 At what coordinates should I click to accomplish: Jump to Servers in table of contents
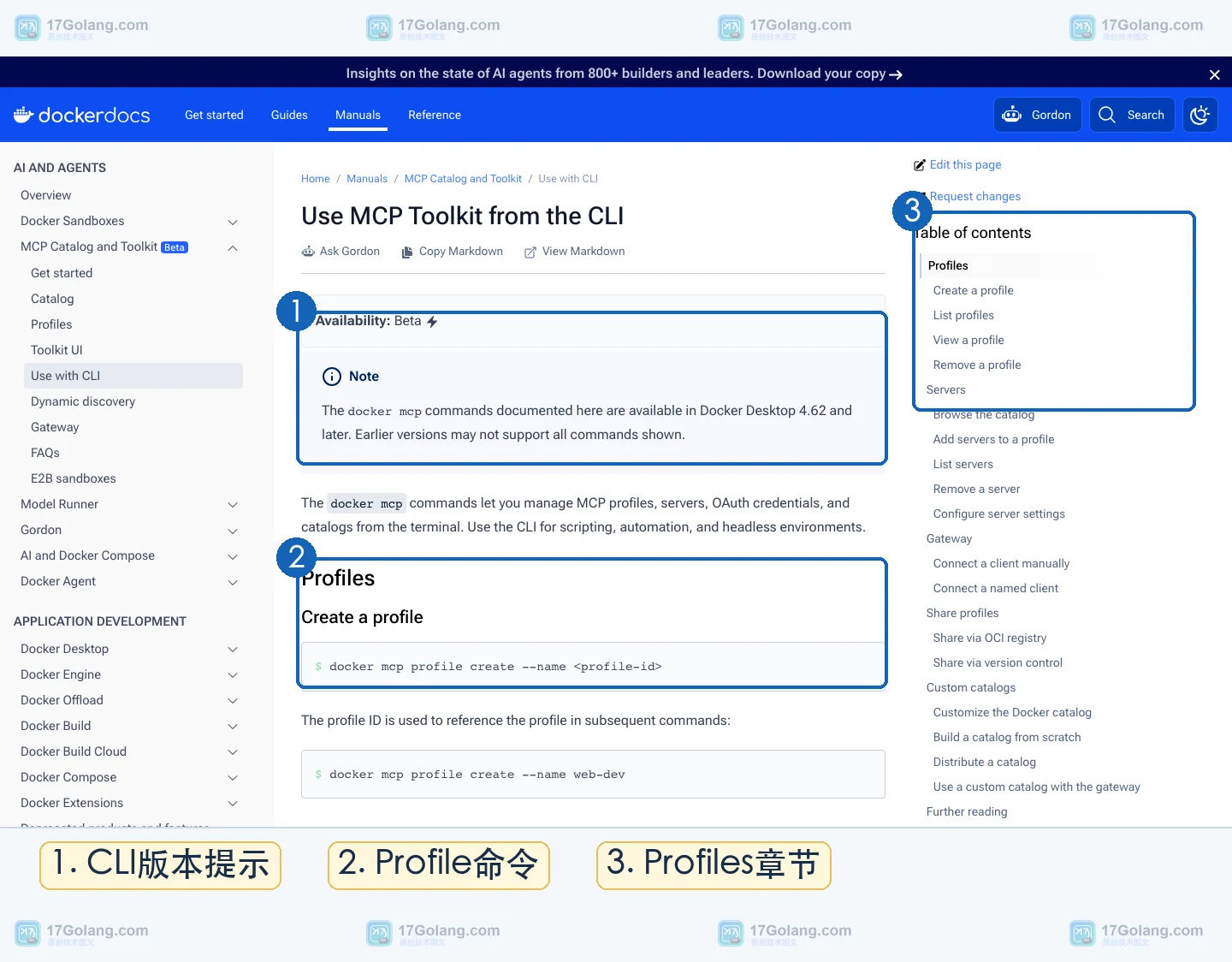point(946,389)
